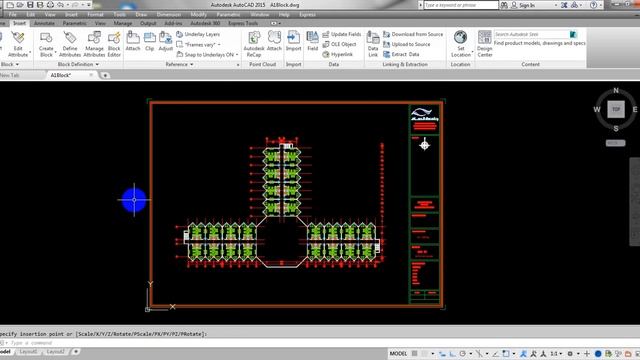Image resolution: width=640 pixels, height=360 pixels.
Task: Switch to the Manage ribbon tab
Action: click(x=122, y=23)
